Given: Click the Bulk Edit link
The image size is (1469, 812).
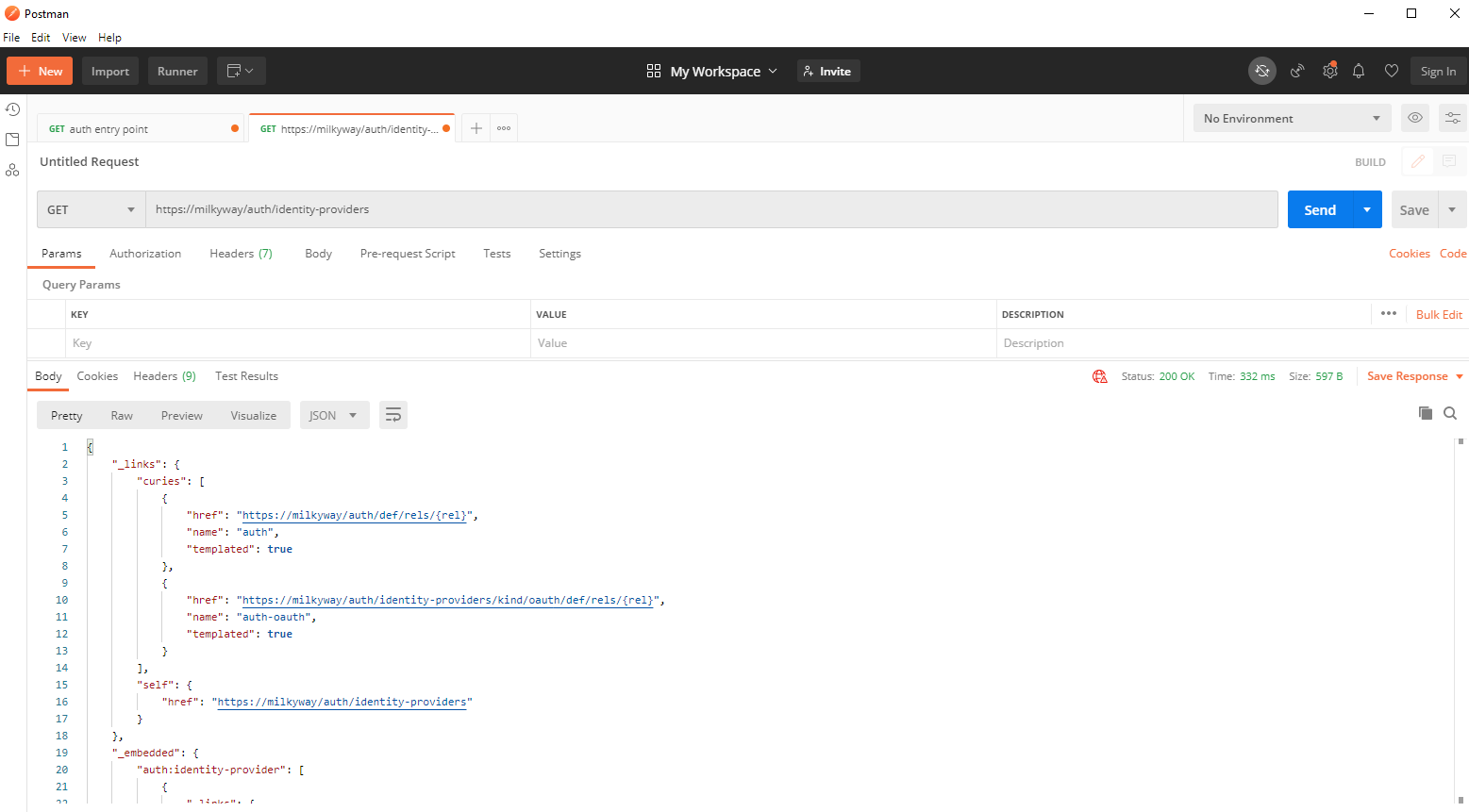Looking at the screenshot, I should 1439,314.
